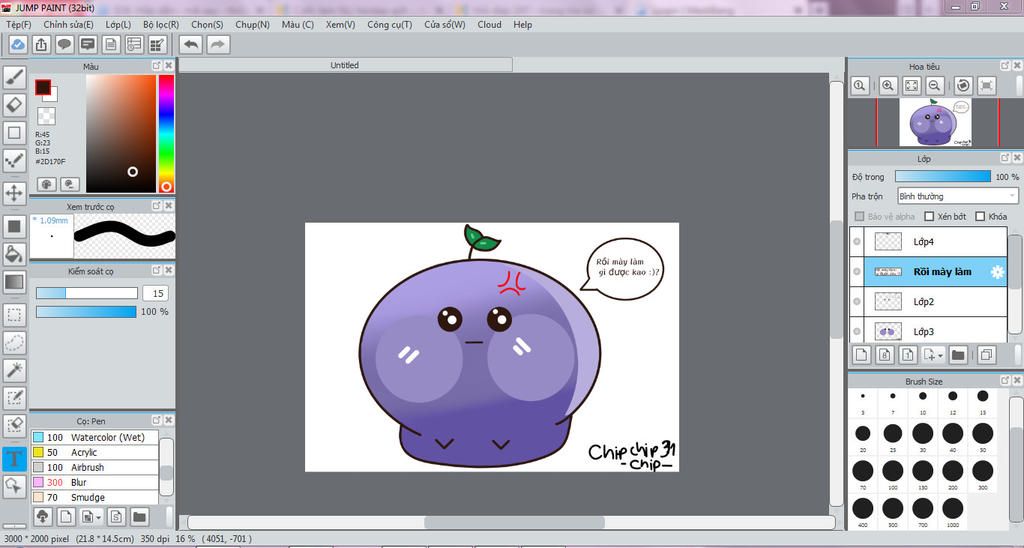Image resolution: width=1024 pixels, height=548 pixels.
Task: Click the cloud sync toolbar icon
Action: pyautogui.click(x=18, y=44)
